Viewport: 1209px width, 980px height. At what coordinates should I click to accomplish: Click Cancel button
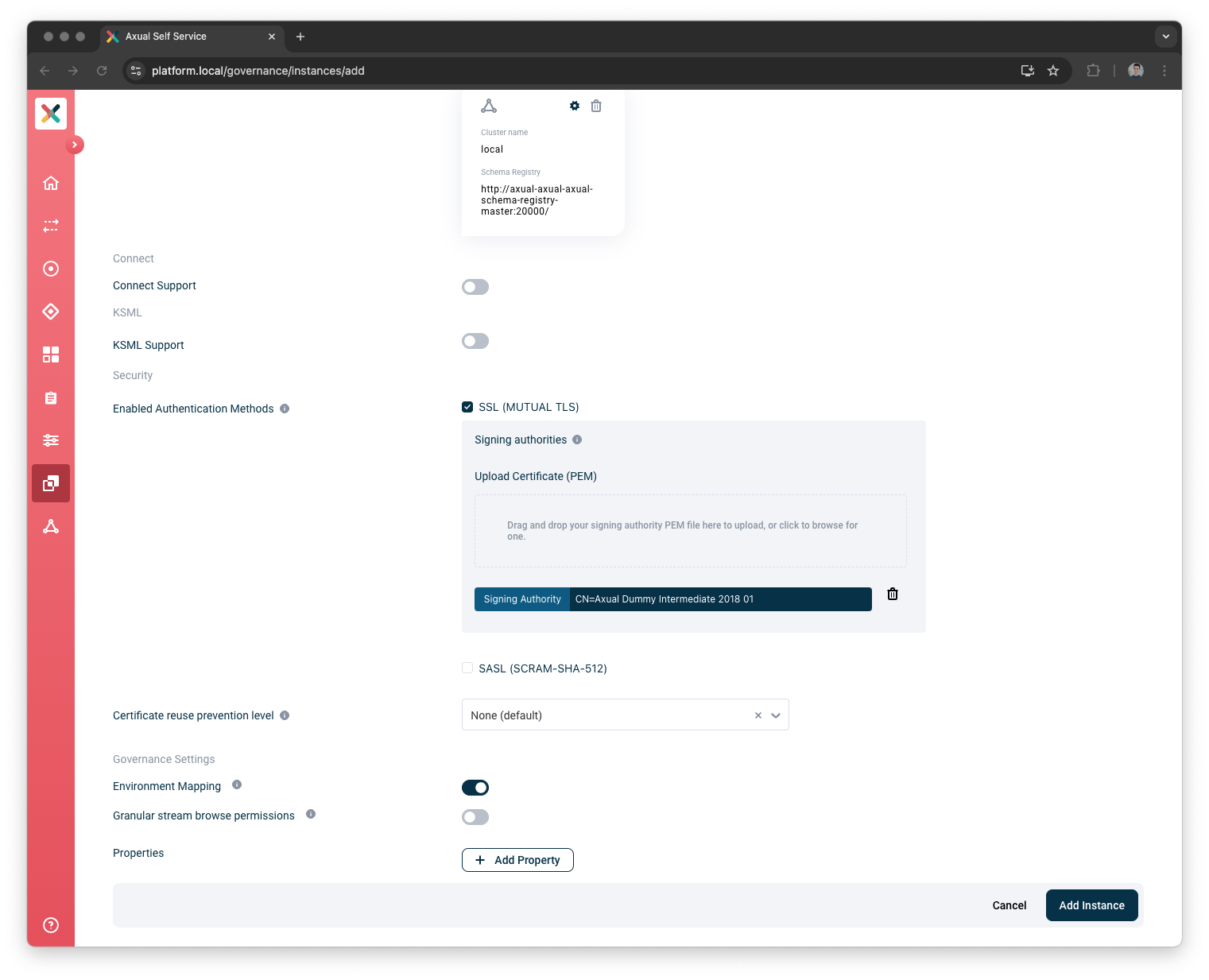pyautogui.click(x=1009, y=905)
